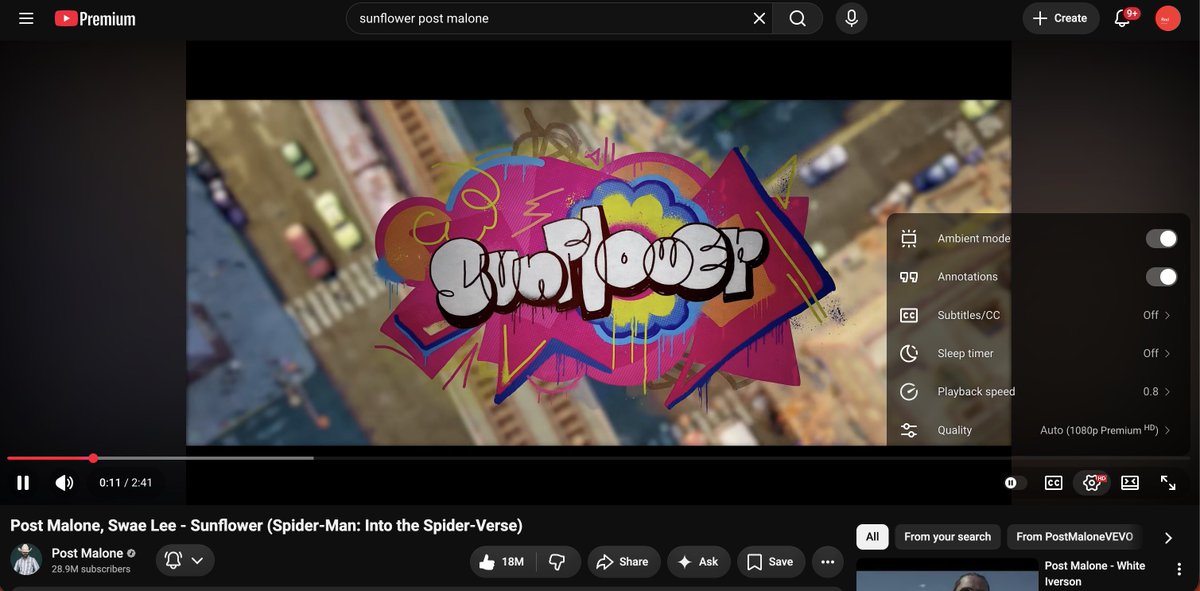Screen dimensions: 1200x591
Task: Click the Sunflower video frame
Action: [598, 272]
